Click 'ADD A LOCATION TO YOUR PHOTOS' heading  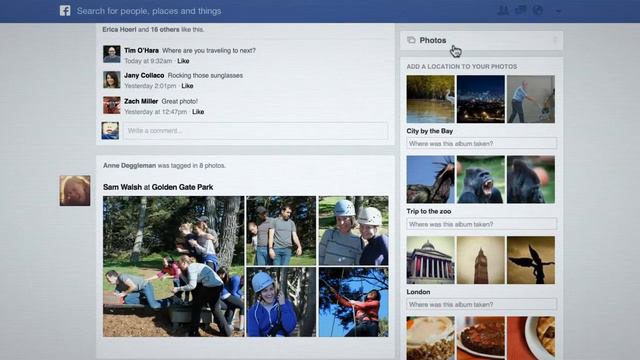pyautogui.click(x=462, y=67)
